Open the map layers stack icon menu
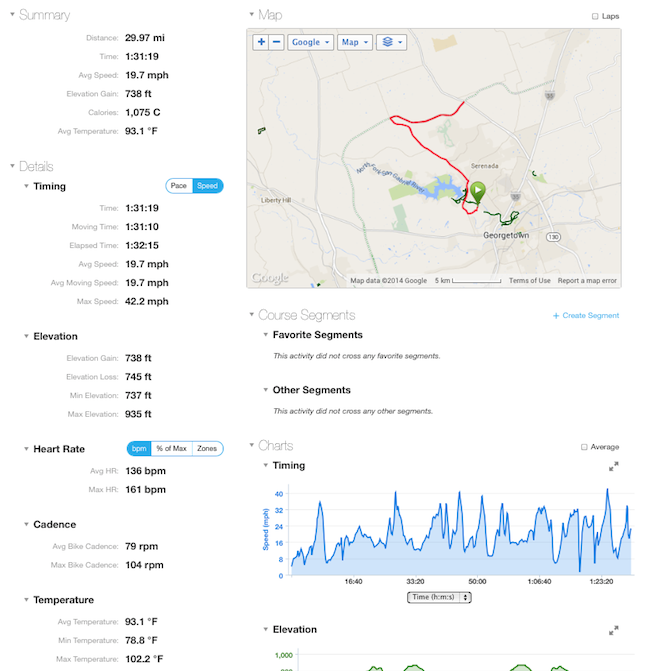 pos(391,42)
